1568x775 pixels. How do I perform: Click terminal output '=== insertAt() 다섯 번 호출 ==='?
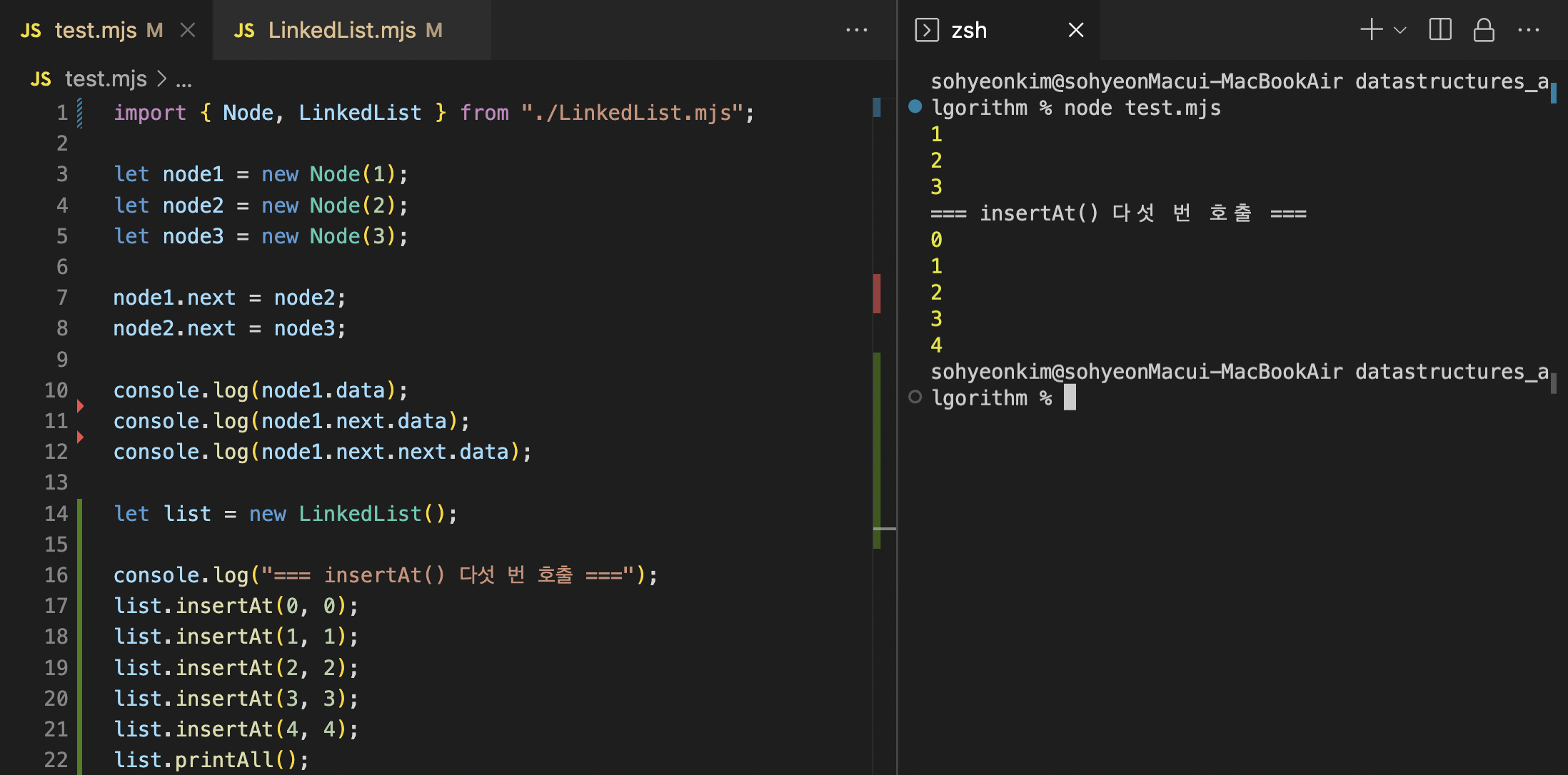[x=1118, y=213]
